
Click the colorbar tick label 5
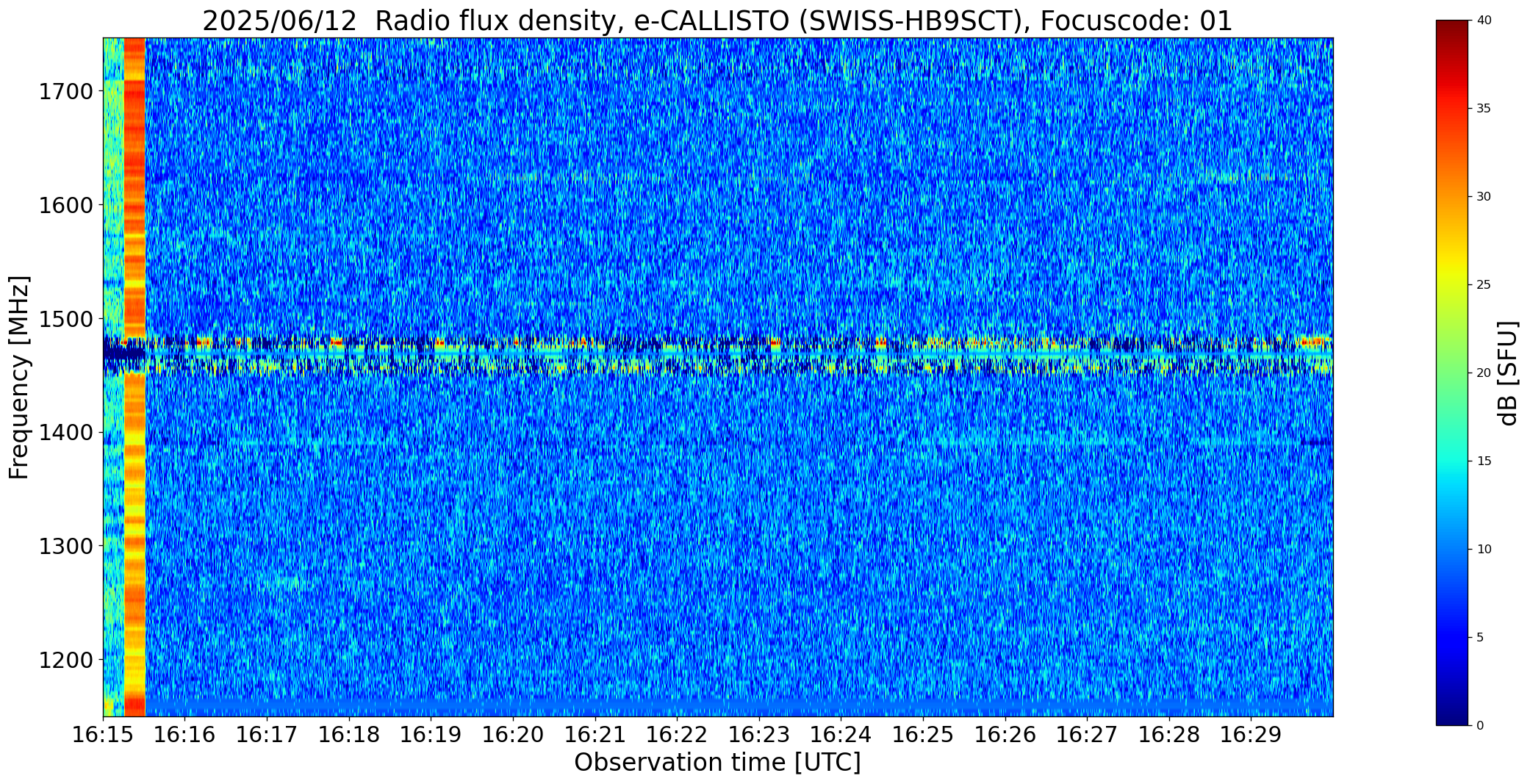[x=1480, y=638]
